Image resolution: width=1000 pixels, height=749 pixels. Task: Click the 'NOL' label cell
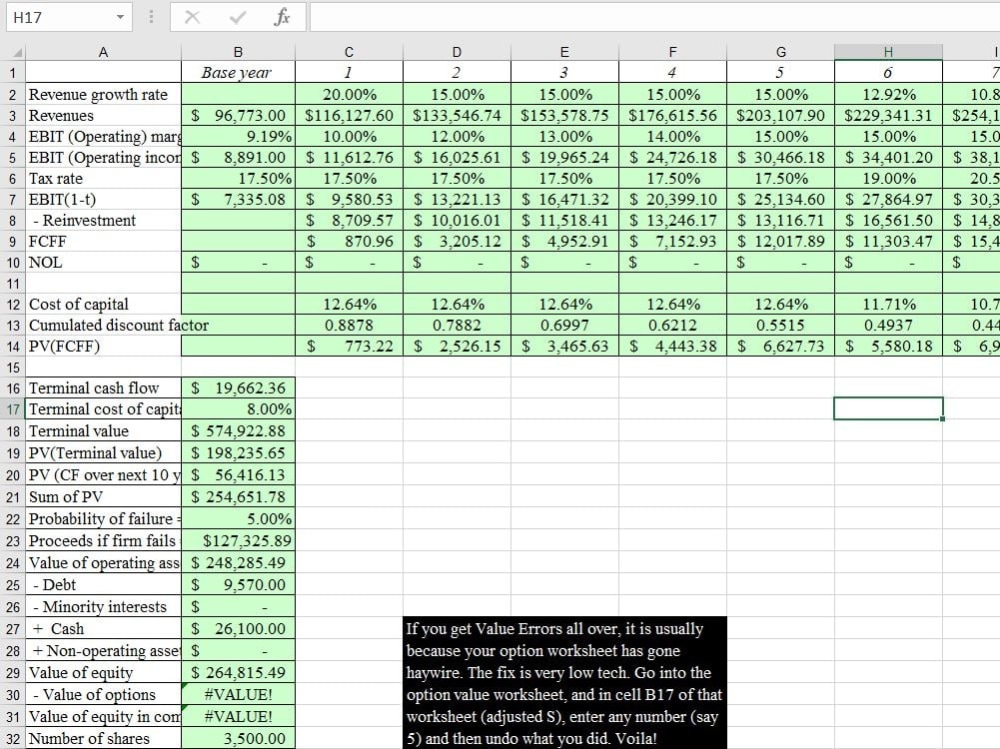(103, 262)
